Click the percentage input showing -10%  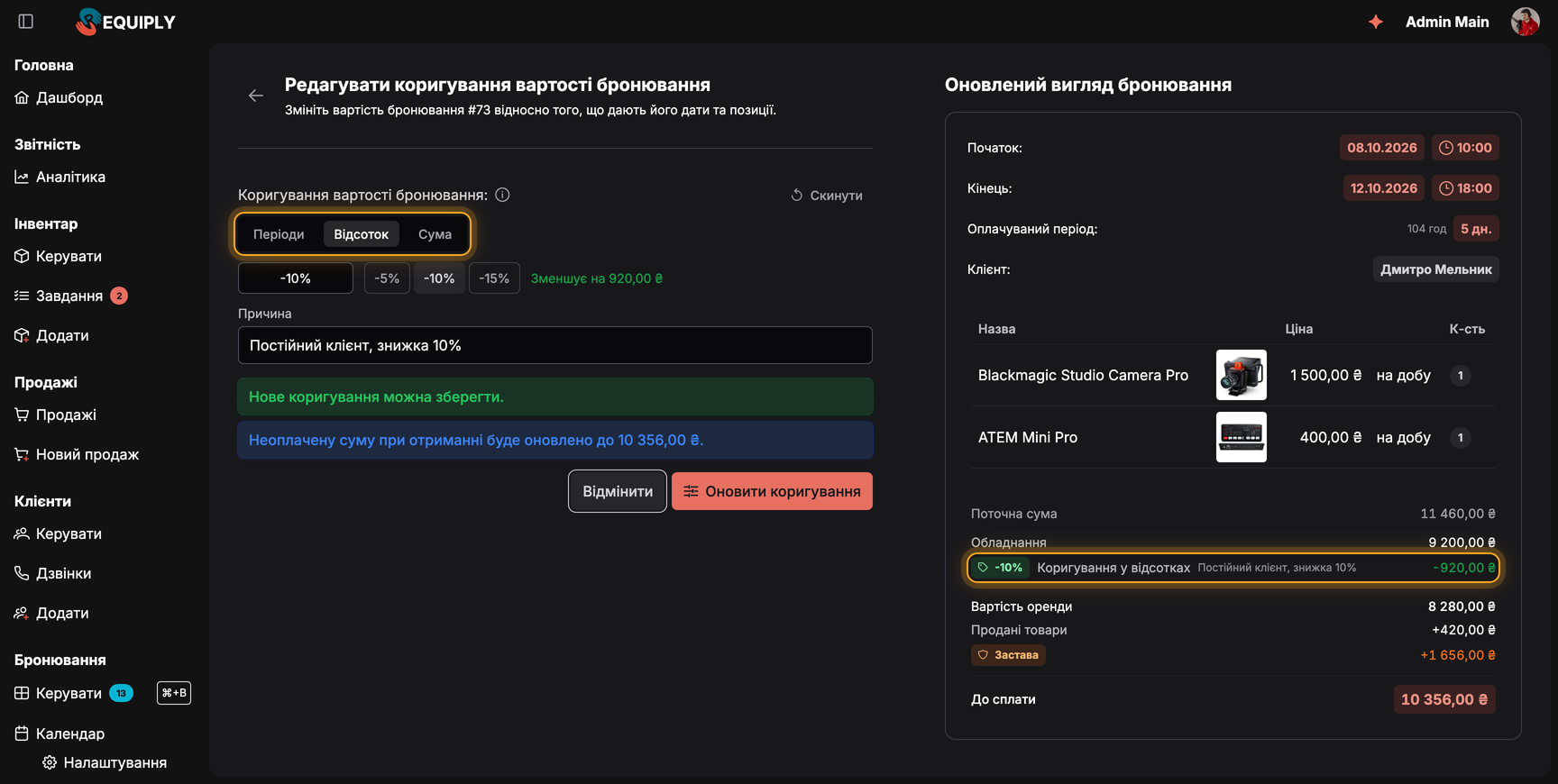(x=296, y=278)
